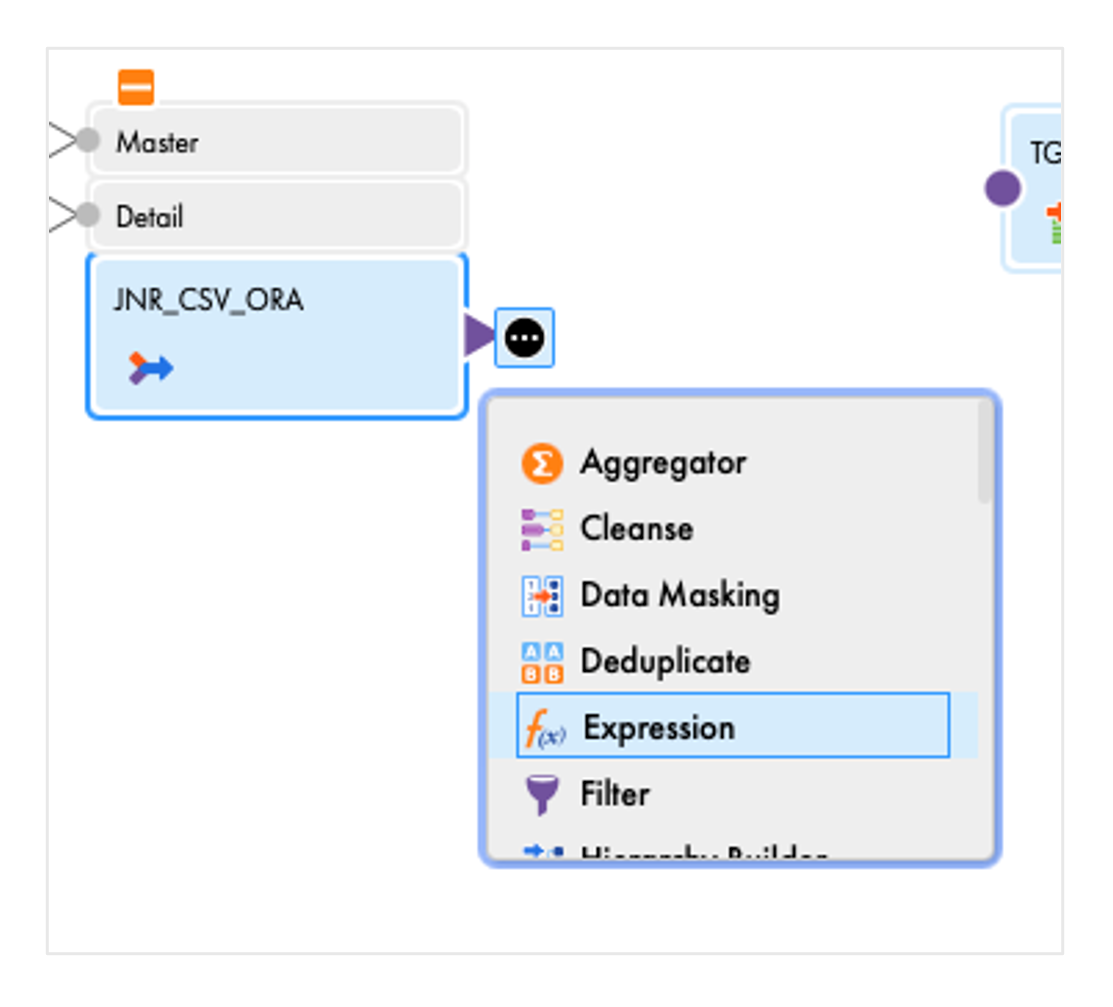Viewport: 1113px width, 1007px height.
Task: Click the Filter funnel icon
Action: (x=542, y=795)
